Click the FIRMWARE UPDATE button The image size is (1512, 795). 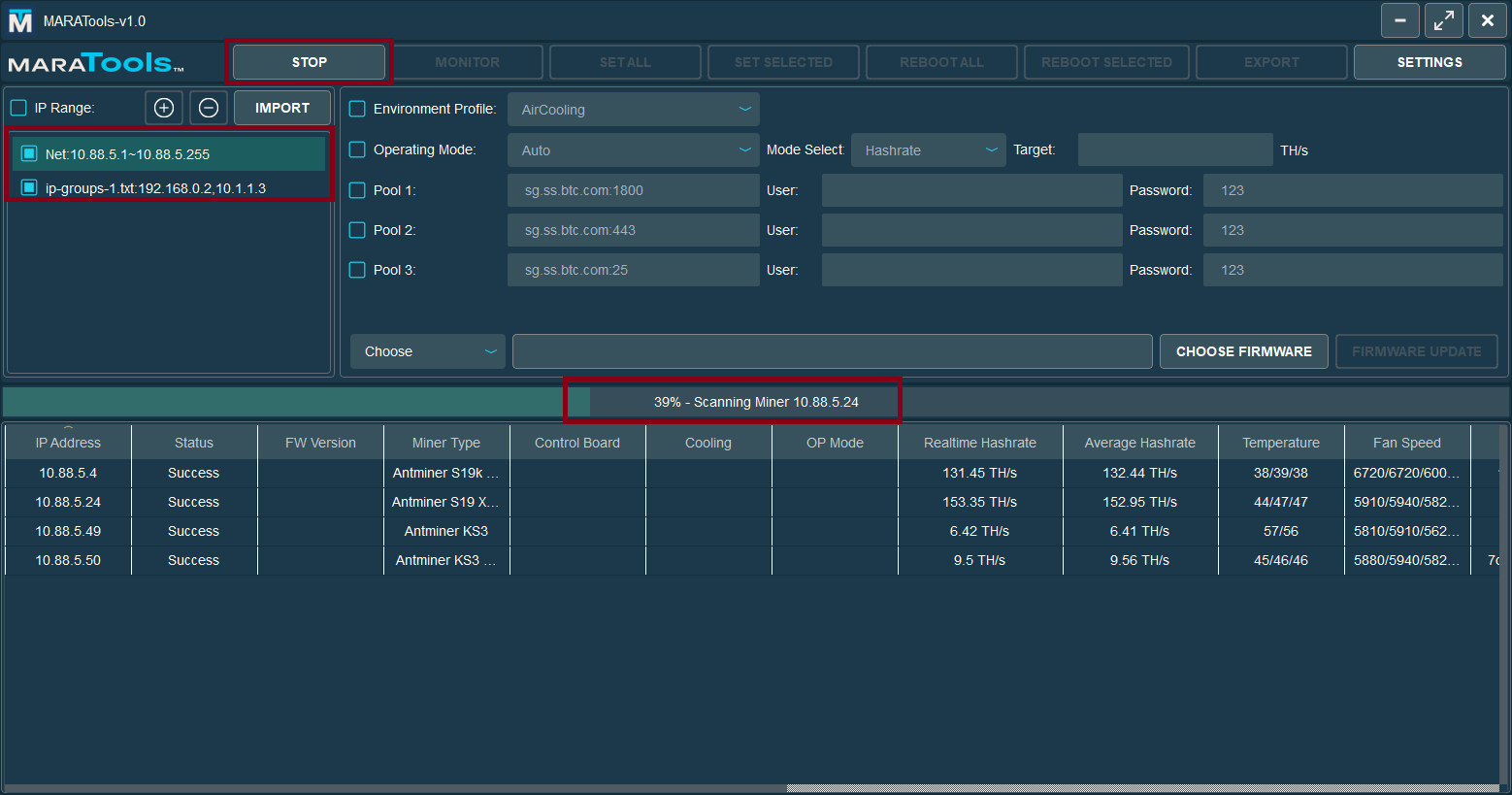1416,351
